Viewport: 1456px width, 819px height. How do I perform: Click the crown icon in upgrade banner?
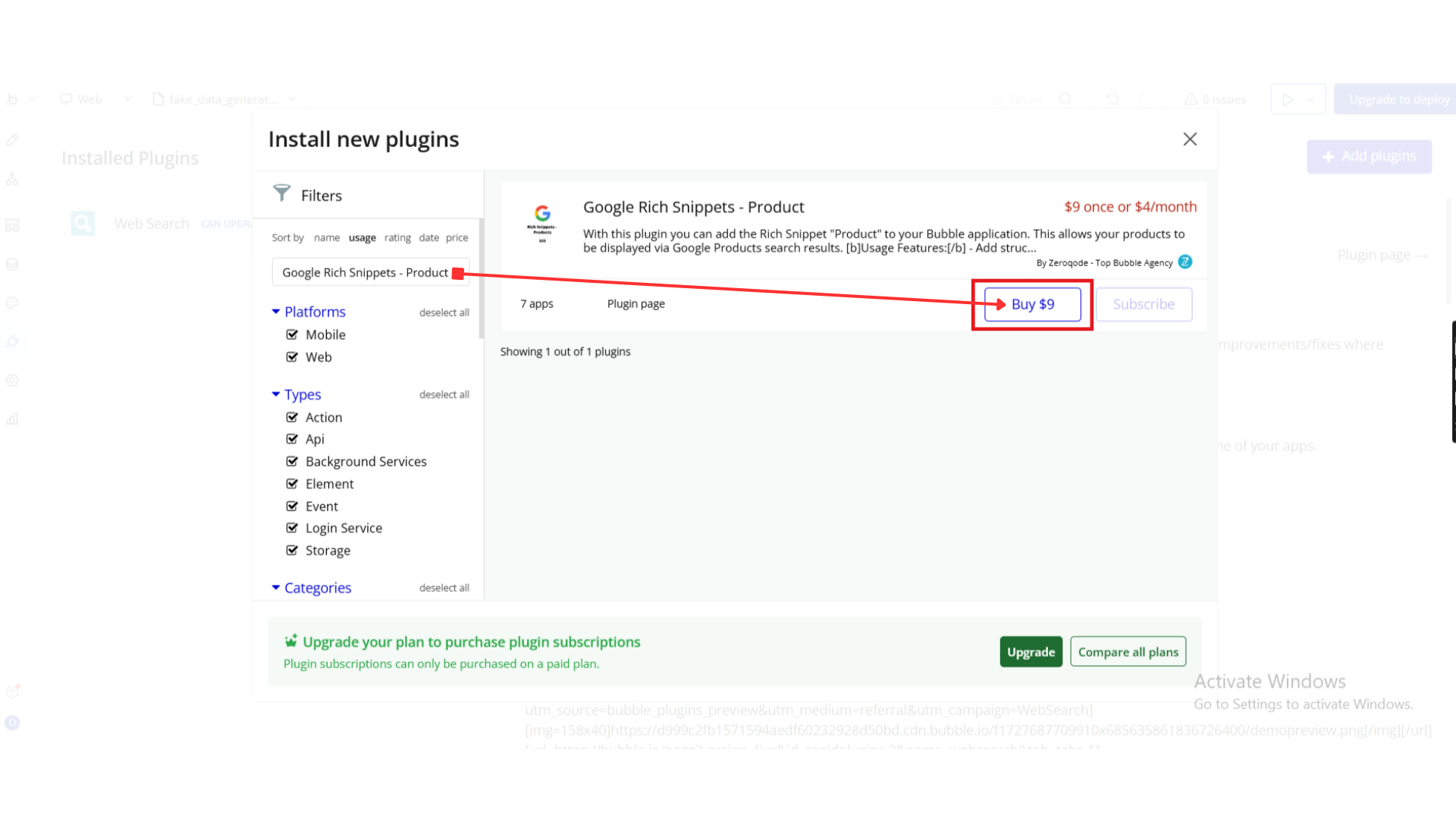click(290, 642)
